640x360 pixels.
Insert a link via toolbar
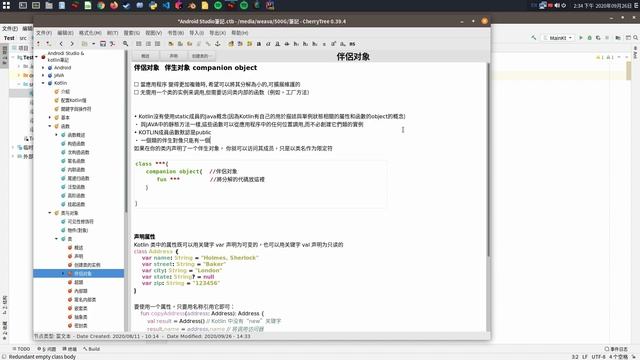(x=208, y=44)
